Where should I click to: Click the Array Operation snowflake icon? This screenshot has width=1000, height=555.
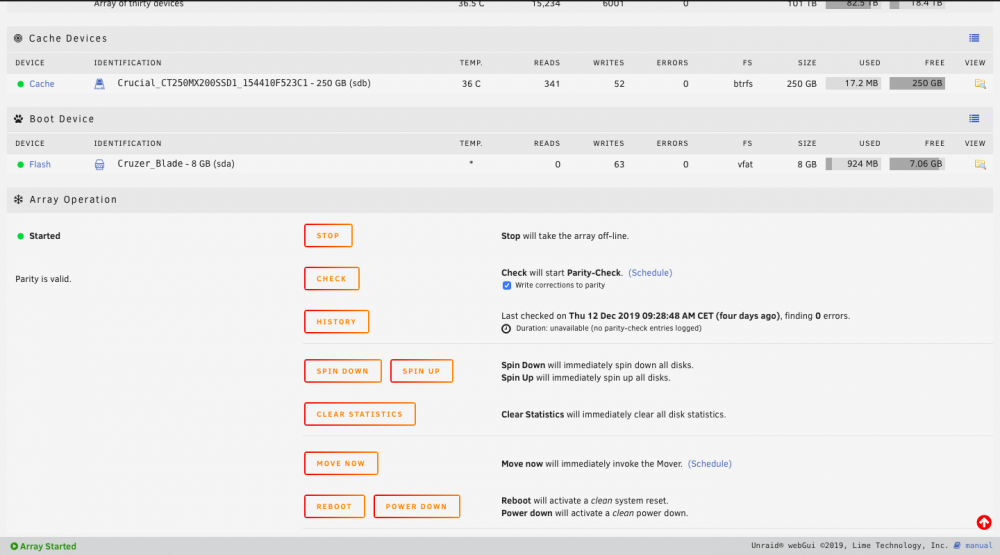pyautogui.click(x=18, y=200)
